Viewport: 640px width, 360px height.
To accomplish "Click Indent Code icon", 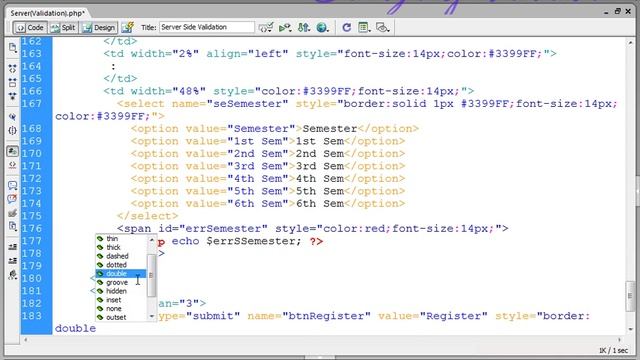I will [12, 247].
